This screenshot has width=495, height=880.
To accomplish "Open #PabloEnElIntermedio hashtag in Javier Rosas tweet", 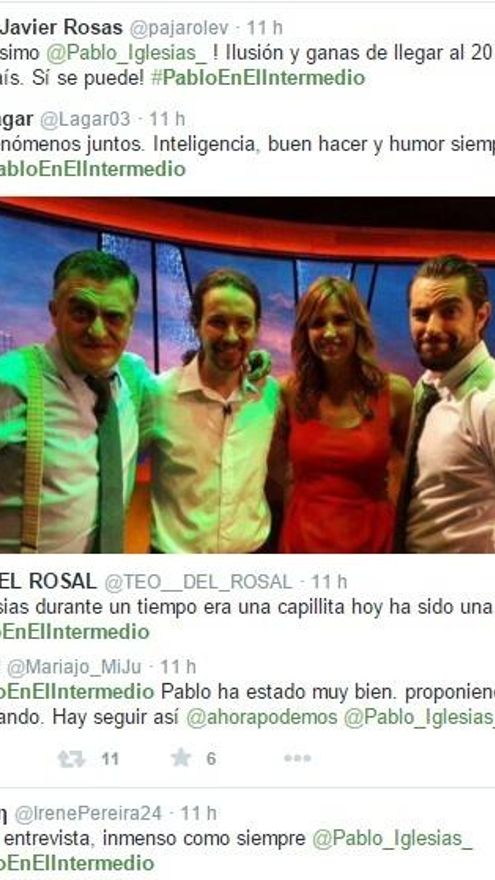I will [258, 78].
